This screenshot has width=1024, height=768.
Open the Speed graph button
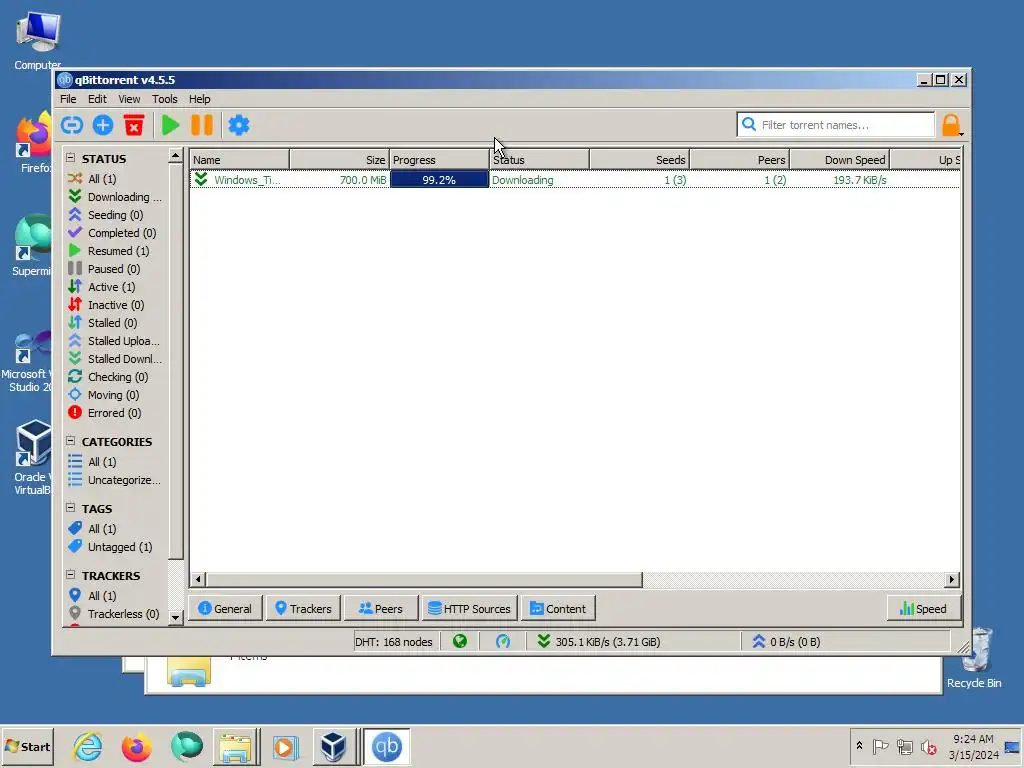tap(923, 608)
